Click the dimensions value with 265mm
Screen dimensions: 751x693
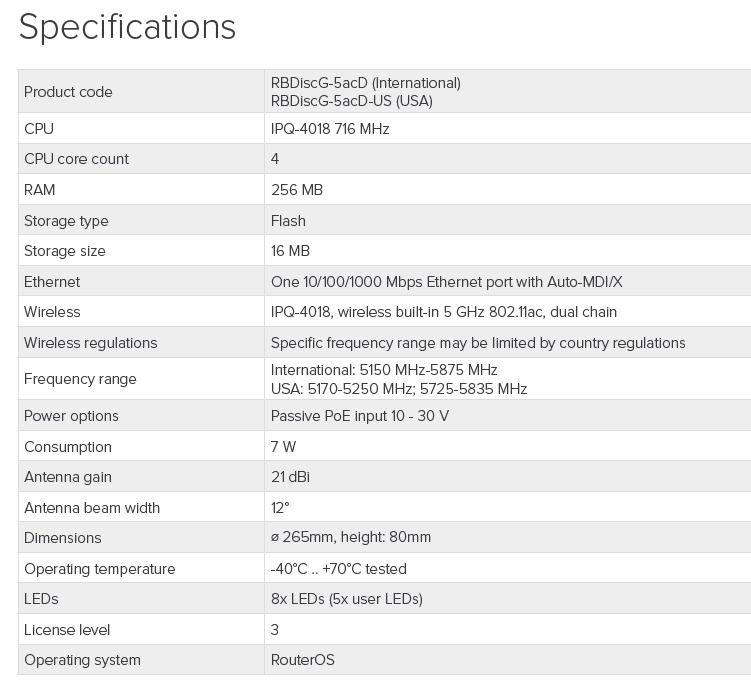pos(351,538)
